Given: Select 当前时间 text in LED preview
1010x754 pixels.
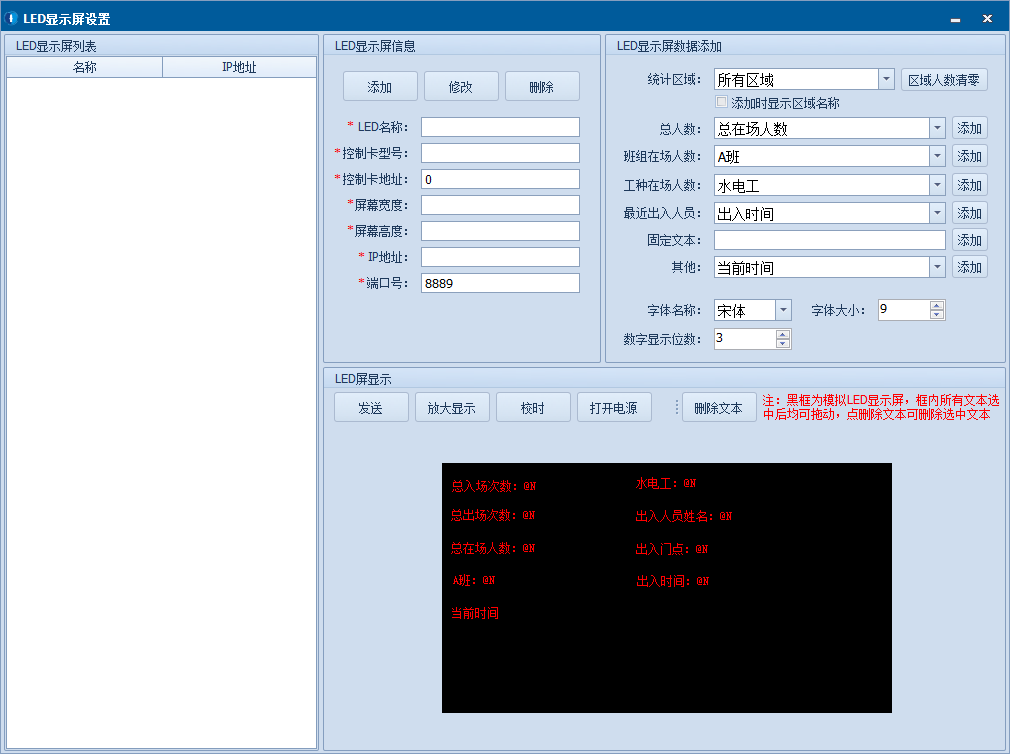Looking at the screenshot, I should pos(475,614).
